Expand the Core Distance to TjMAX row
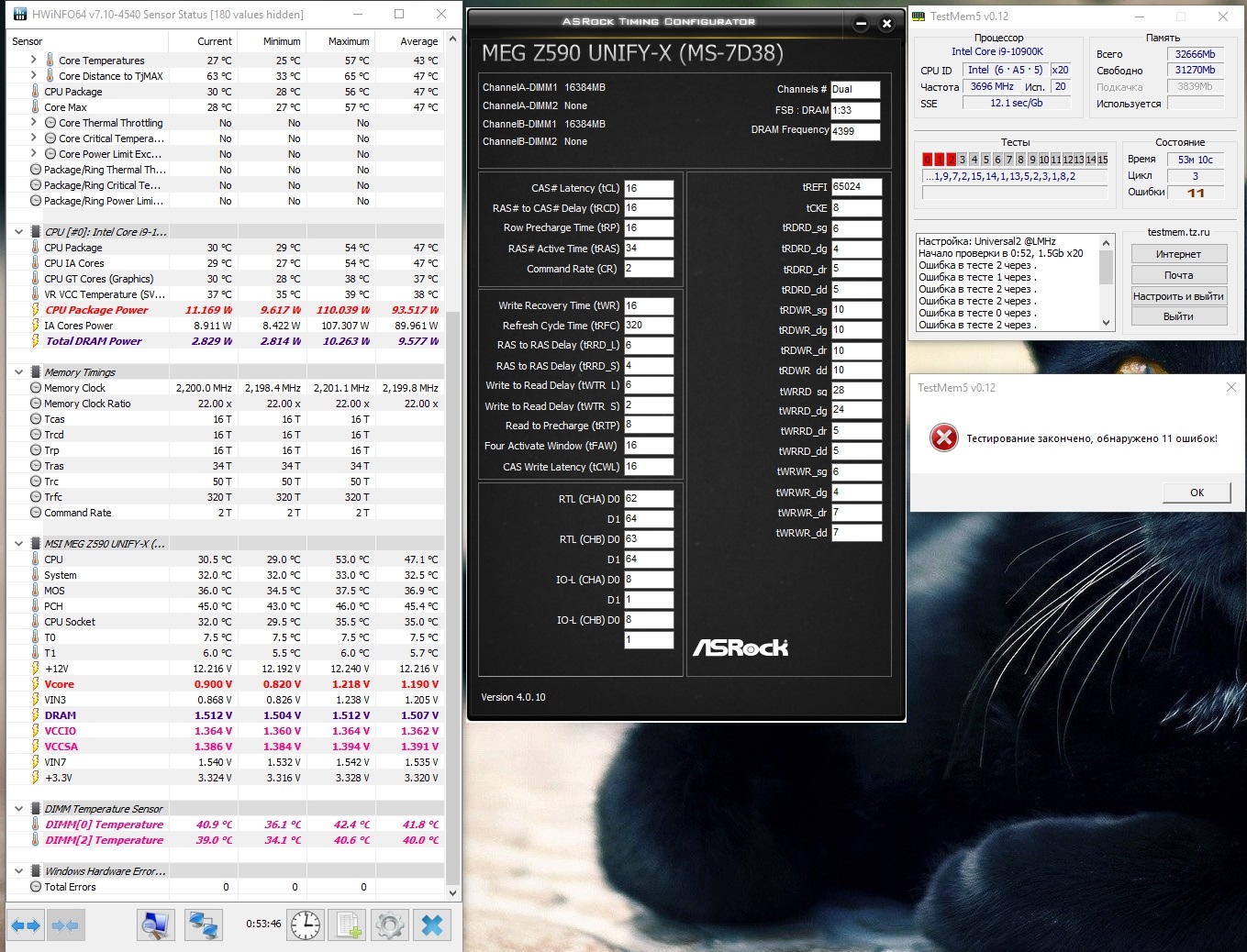This screenshot has height=952, width=1247. [34, 75]
